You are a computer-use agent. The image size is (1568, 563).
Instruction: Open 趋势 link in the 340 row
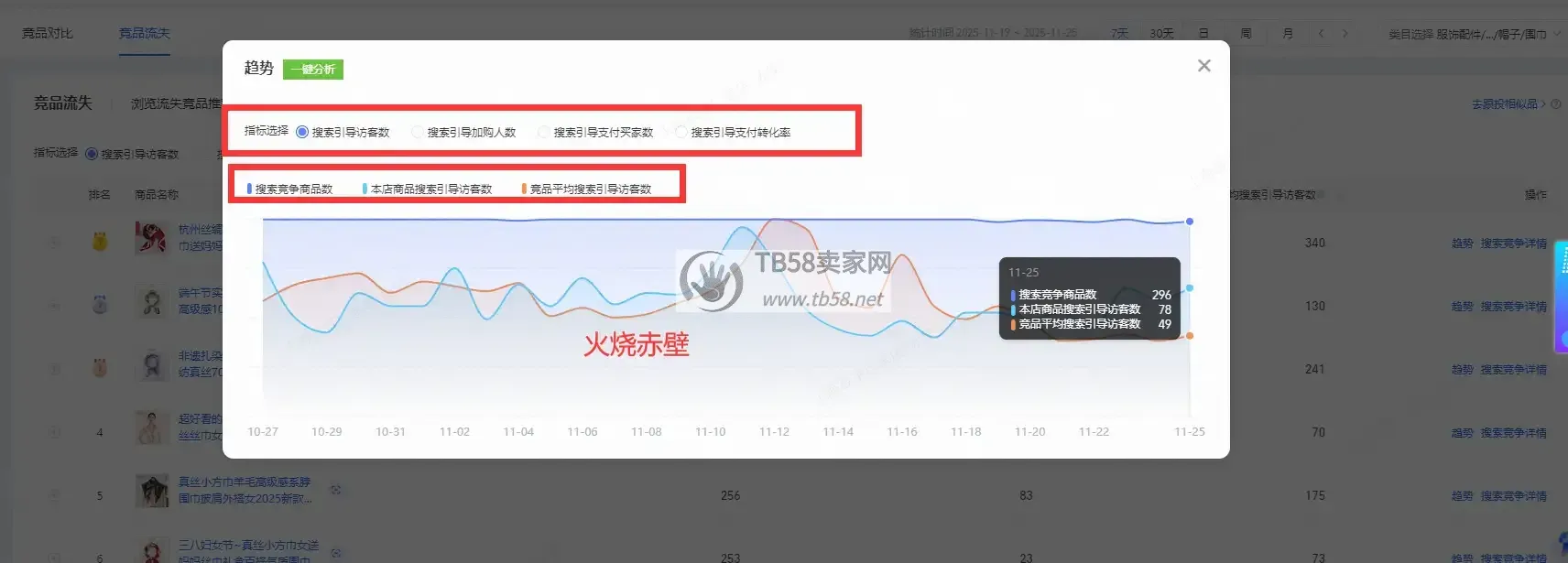click(x=1462, y=244)
